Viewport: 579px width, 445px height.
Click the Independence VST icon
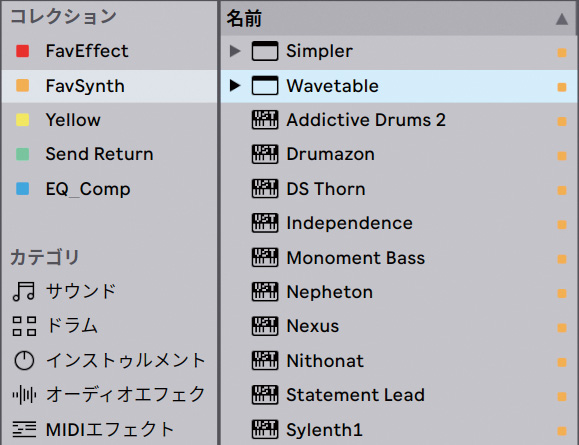coord(265,223)
